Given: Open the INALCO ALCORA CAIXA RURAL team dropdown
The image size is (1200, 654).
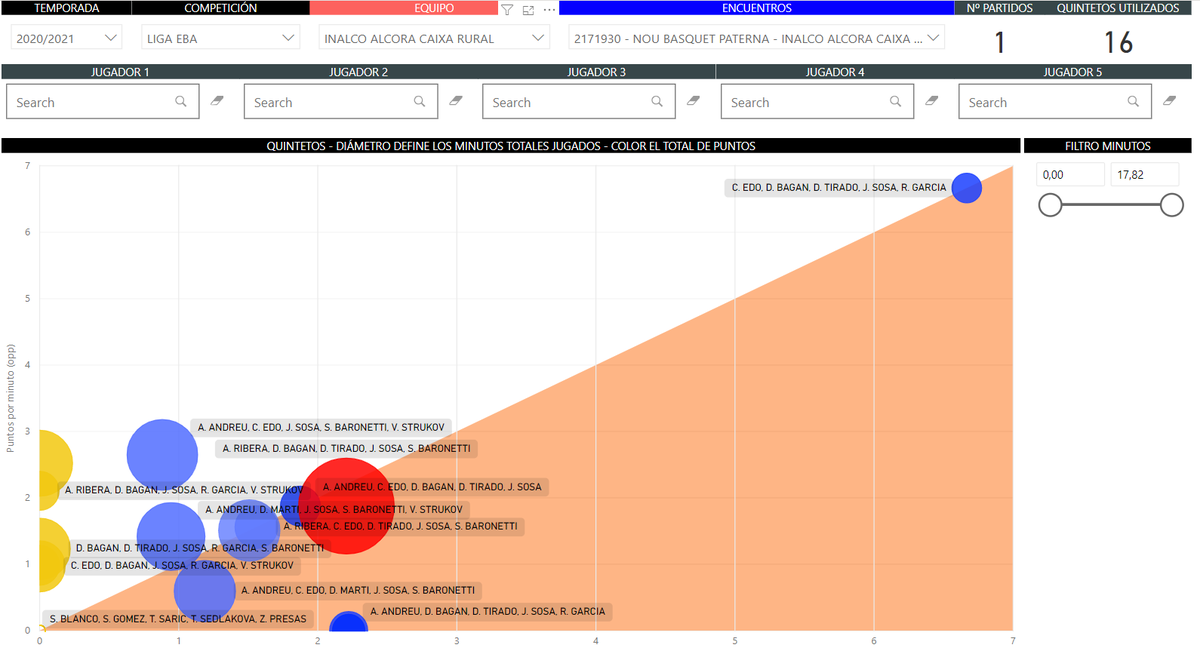Looking at the screenshot, I should pyautogui.click(x=434, y=38).
